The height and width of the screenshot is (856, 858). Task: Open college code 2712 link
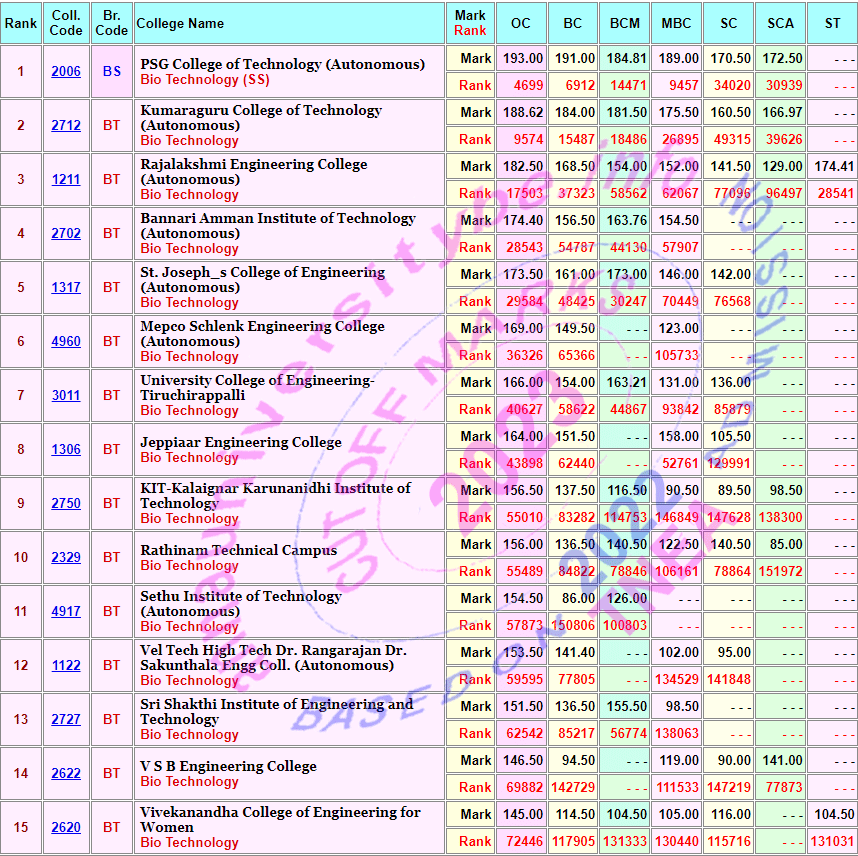click(66, 126)
